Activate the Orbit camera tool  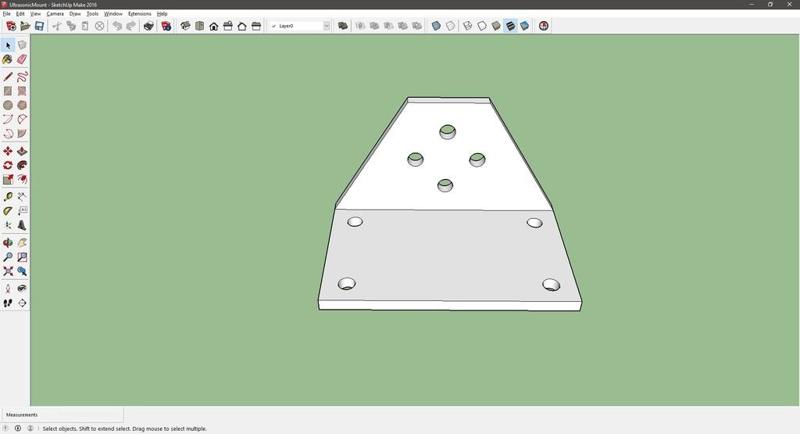pos(8,243)
